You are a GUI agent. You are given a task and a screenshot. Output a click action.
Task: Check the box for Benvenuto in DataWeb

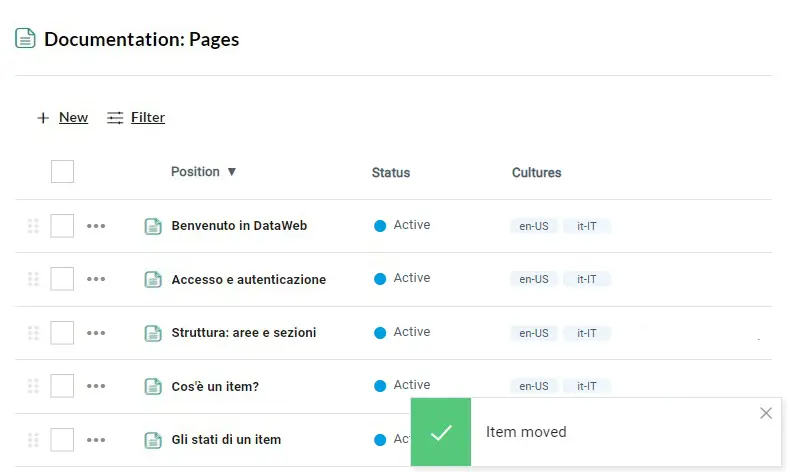[62, 226]
